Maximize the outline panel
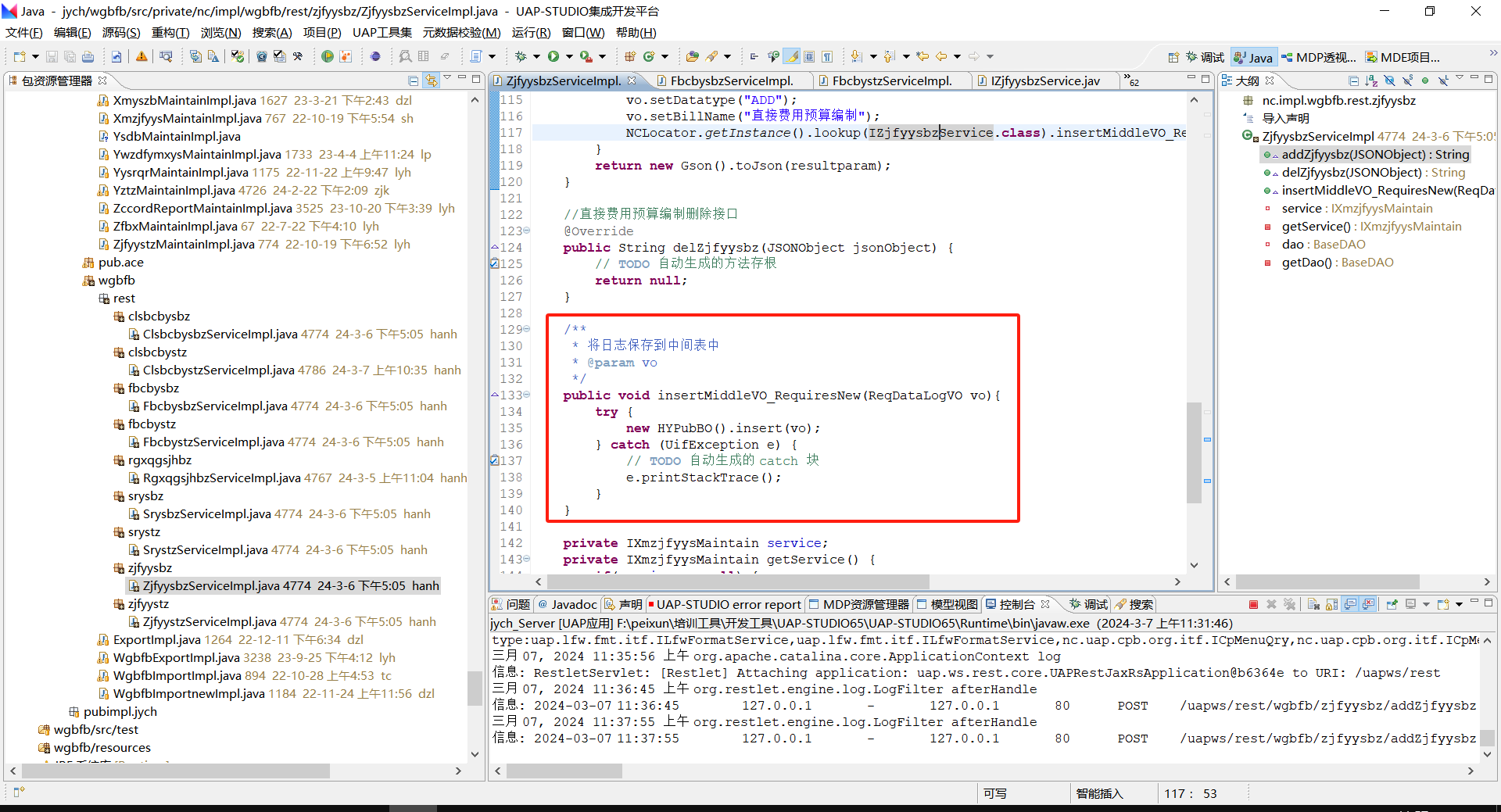 coord(1488,79)
